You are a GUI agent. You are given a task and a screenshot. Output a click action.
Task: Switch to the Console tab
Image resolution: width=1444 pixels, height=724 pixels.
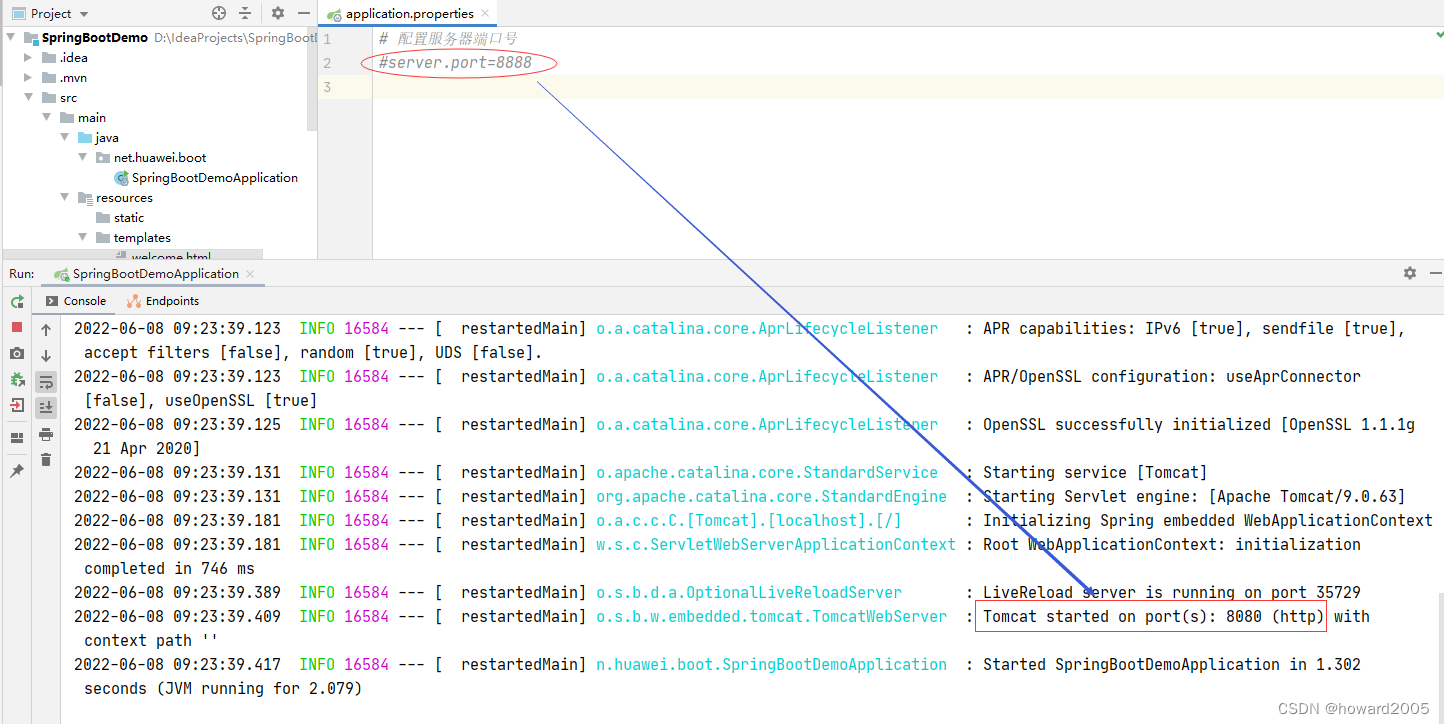[x=76, y=301]
